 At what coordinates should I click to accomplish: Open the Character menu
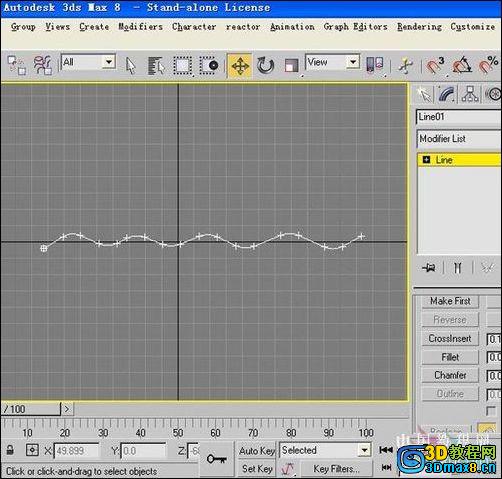(x=194, y=27)
